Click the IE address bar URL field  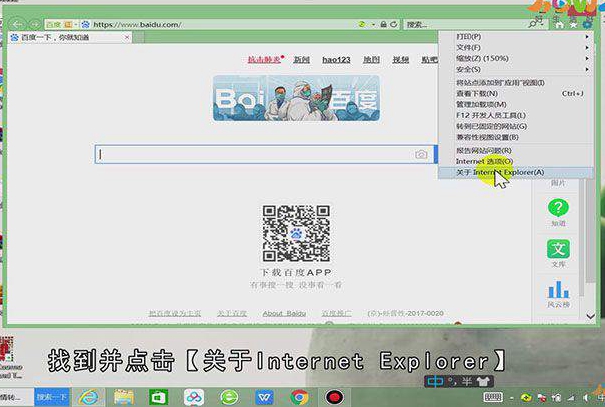[x=224, y=25]
